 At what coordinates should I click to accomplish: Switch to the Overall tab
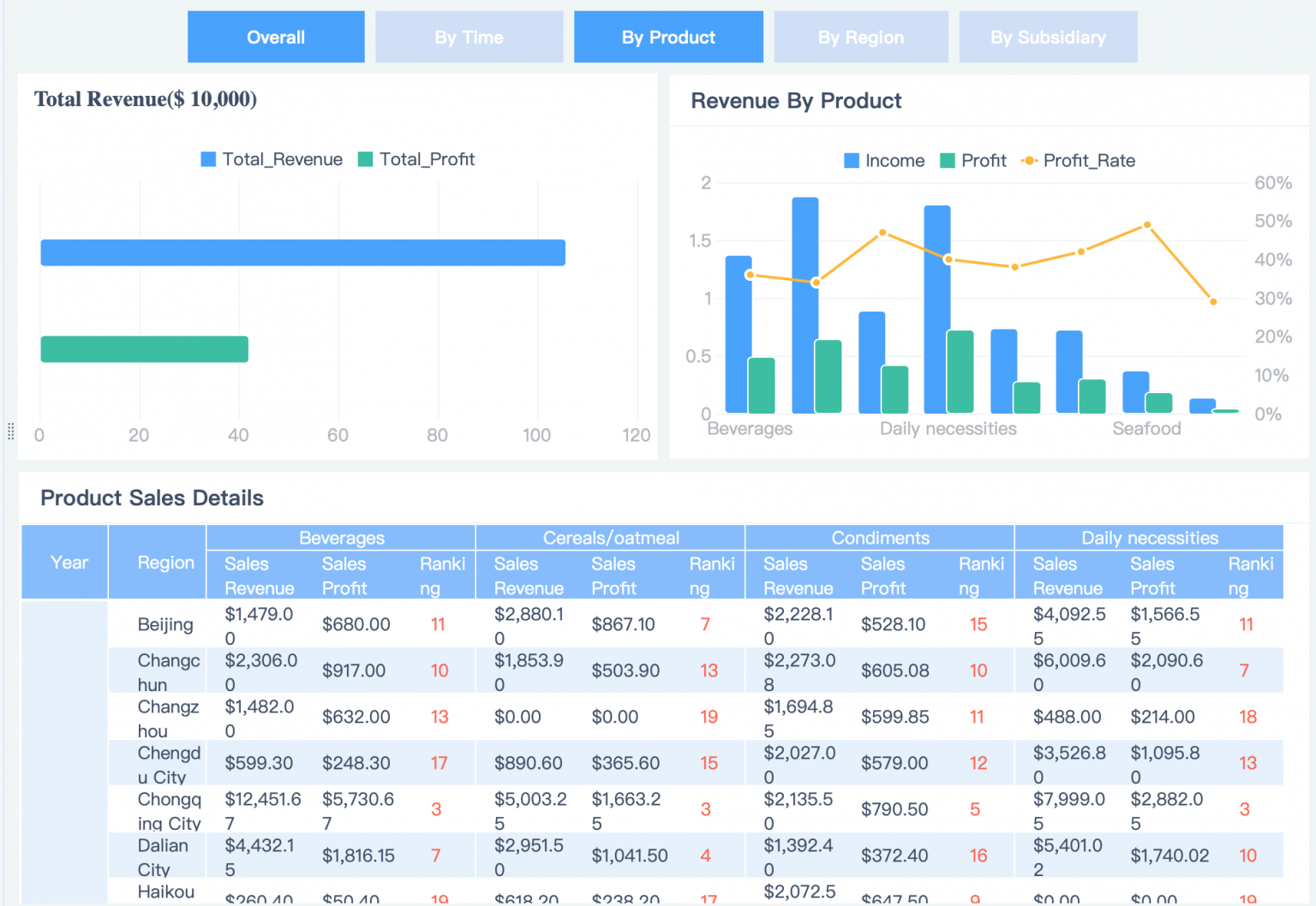click(x=275, y=37)
